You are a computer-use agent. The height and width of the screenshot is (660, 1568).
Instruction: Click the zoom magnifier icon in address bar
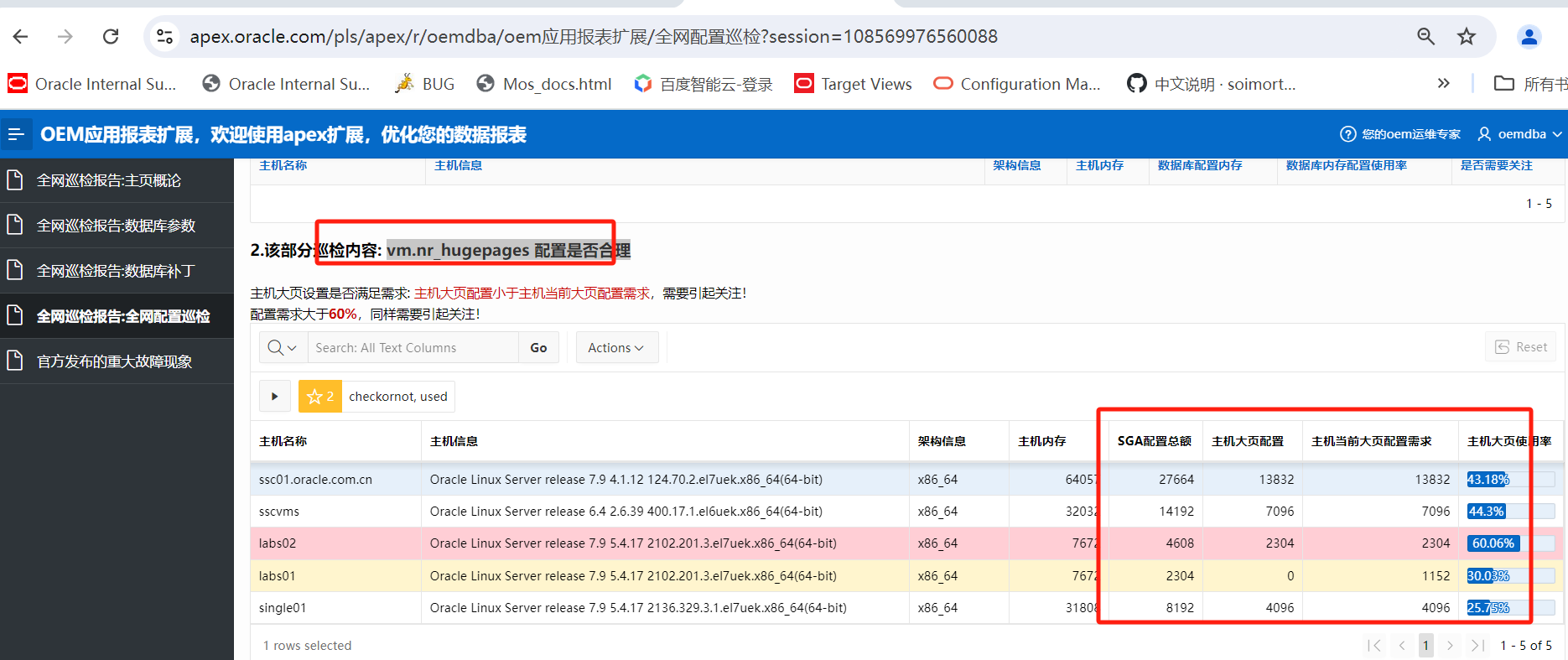1425,36
